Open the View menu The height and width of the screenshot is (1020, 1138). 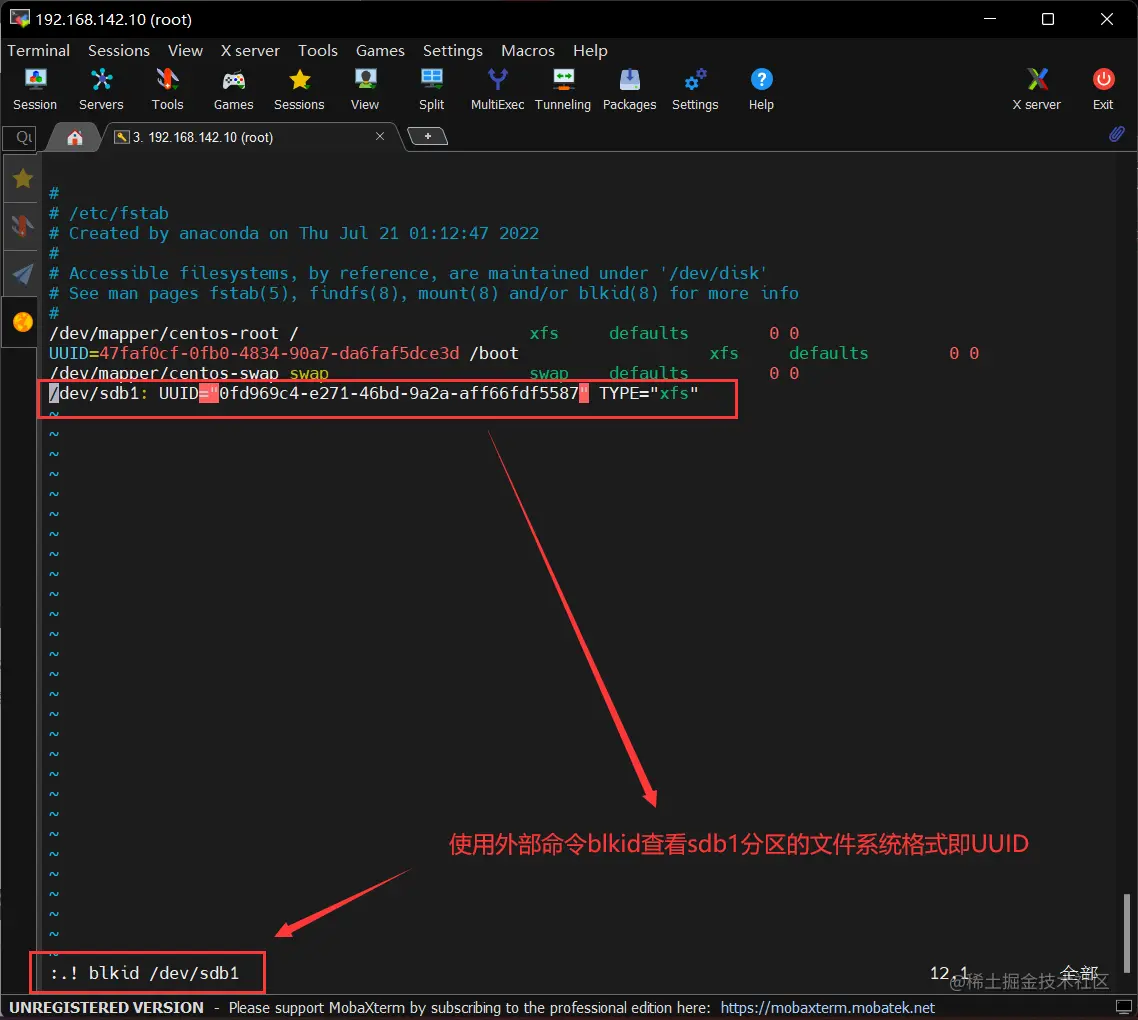[185, 51]
